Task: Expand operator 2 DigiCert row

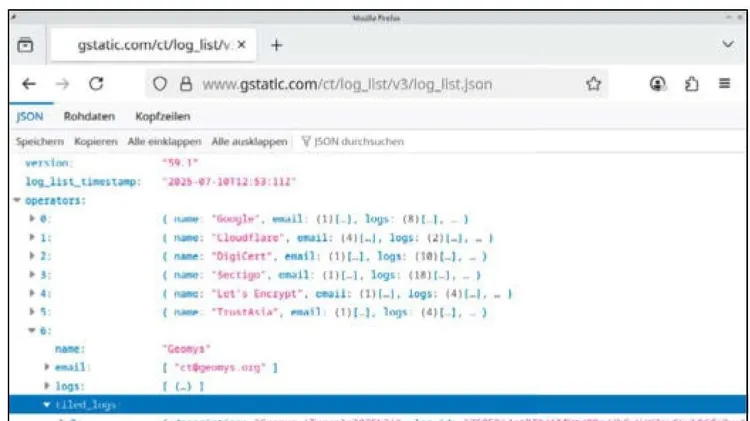Action: click(x=32, y=256)
